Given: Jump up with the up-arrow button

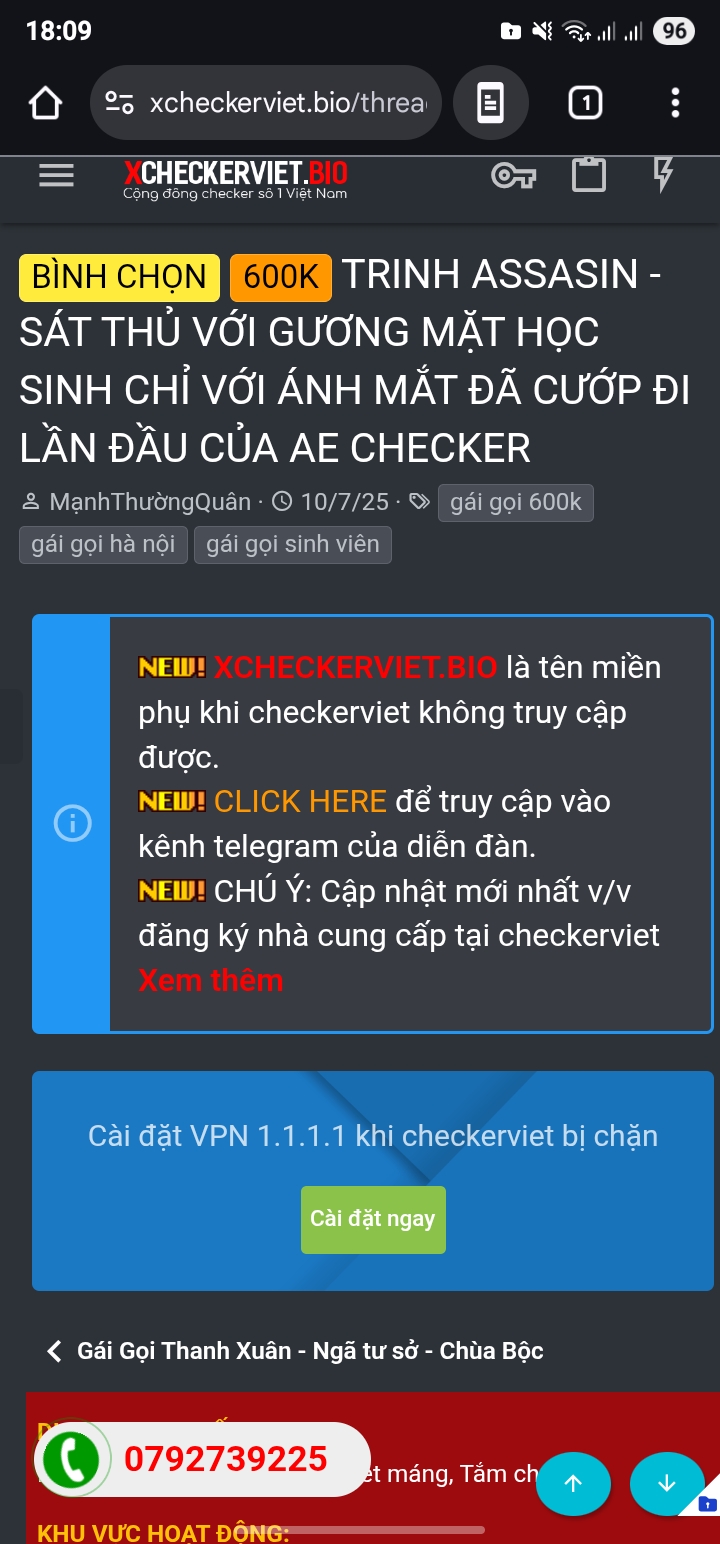Looking at the screenshot, I should tap(573, 1484).
